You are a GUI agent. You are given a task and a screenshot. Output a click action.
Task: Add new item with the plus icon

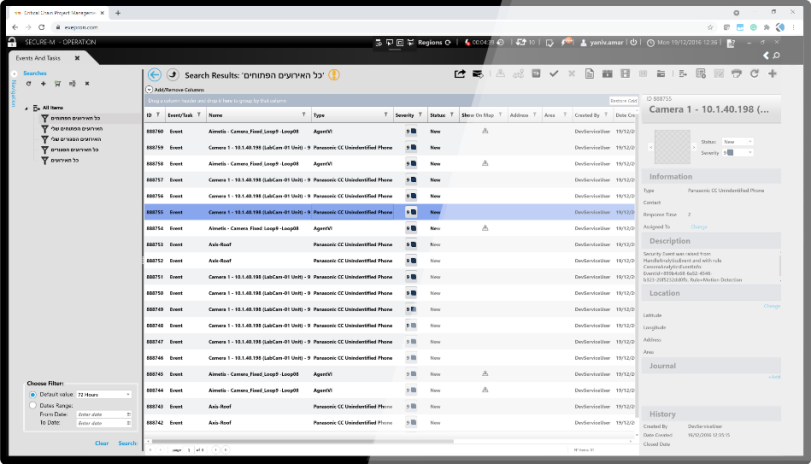[772, 74]
